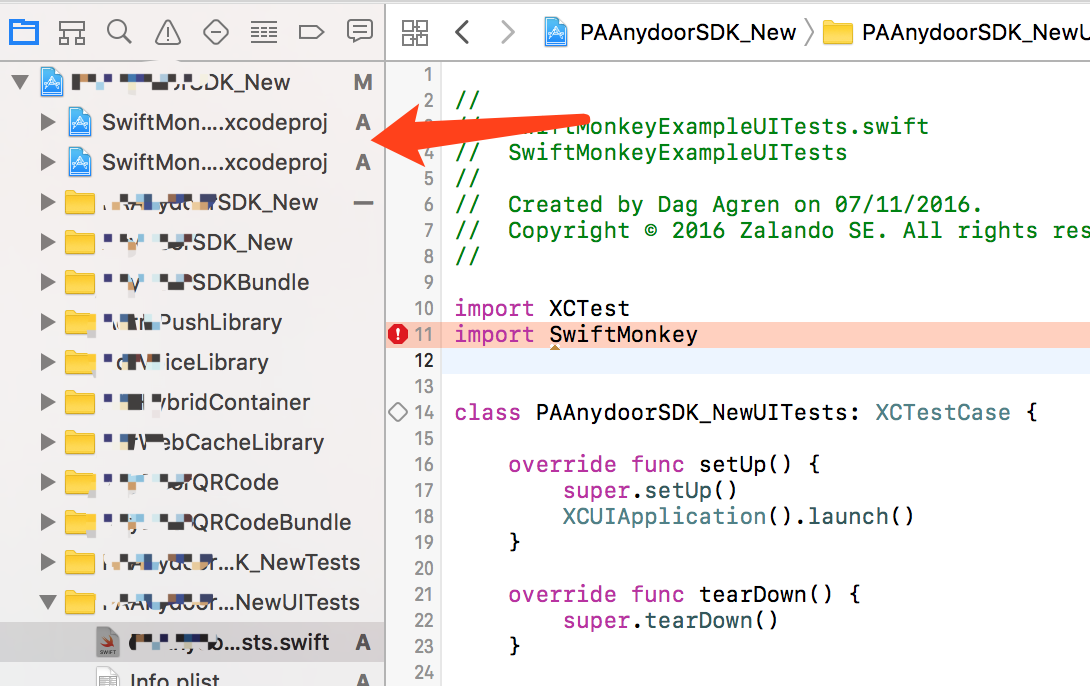Open the Test navigator diamond icon

tap(215, 32)
